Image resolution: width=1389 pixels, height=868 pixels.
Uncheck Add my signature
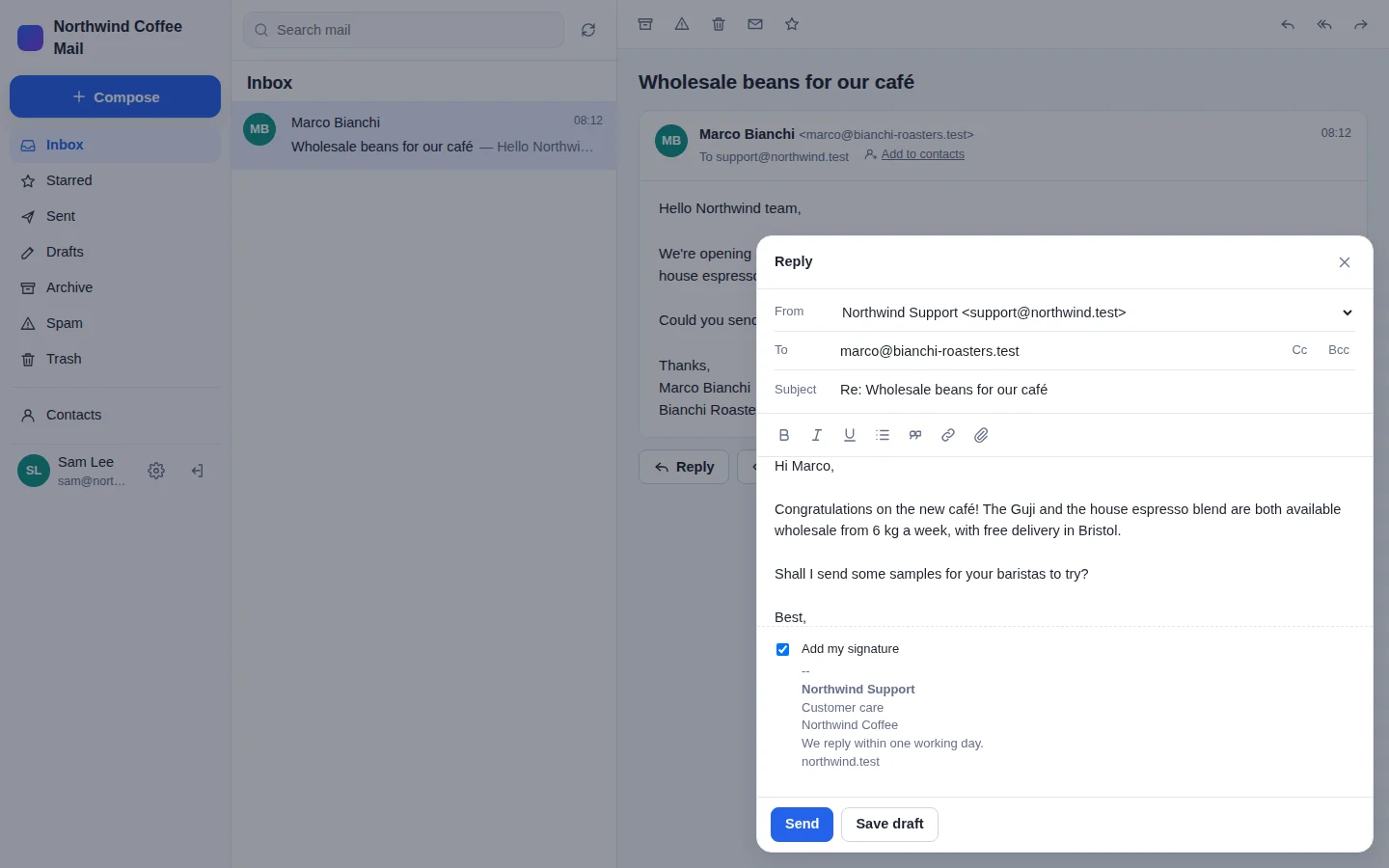tap(782, 649)
